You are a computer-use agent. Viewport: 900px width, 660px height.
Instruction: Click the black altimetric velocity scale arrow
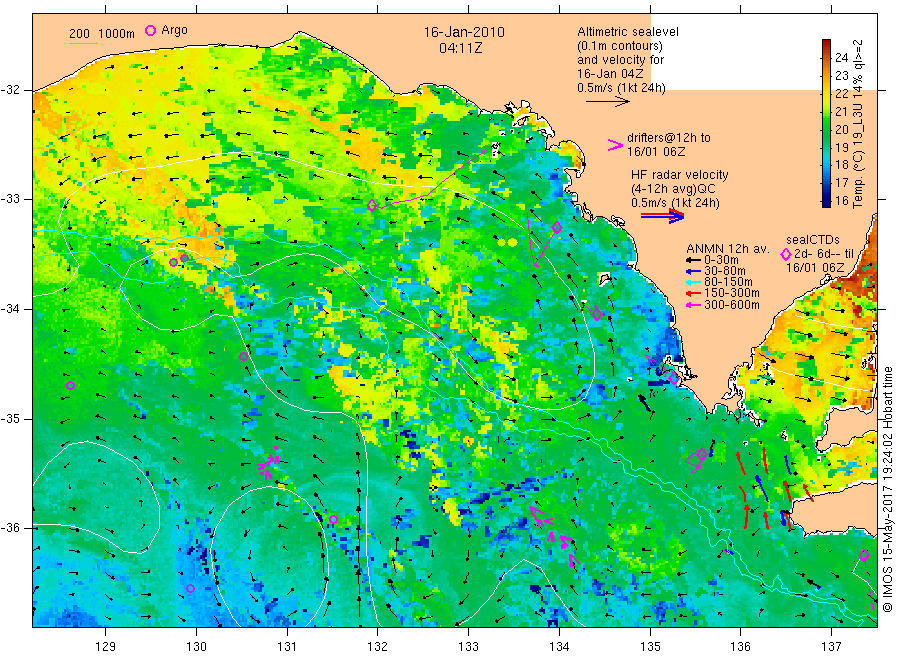point(607,102)
